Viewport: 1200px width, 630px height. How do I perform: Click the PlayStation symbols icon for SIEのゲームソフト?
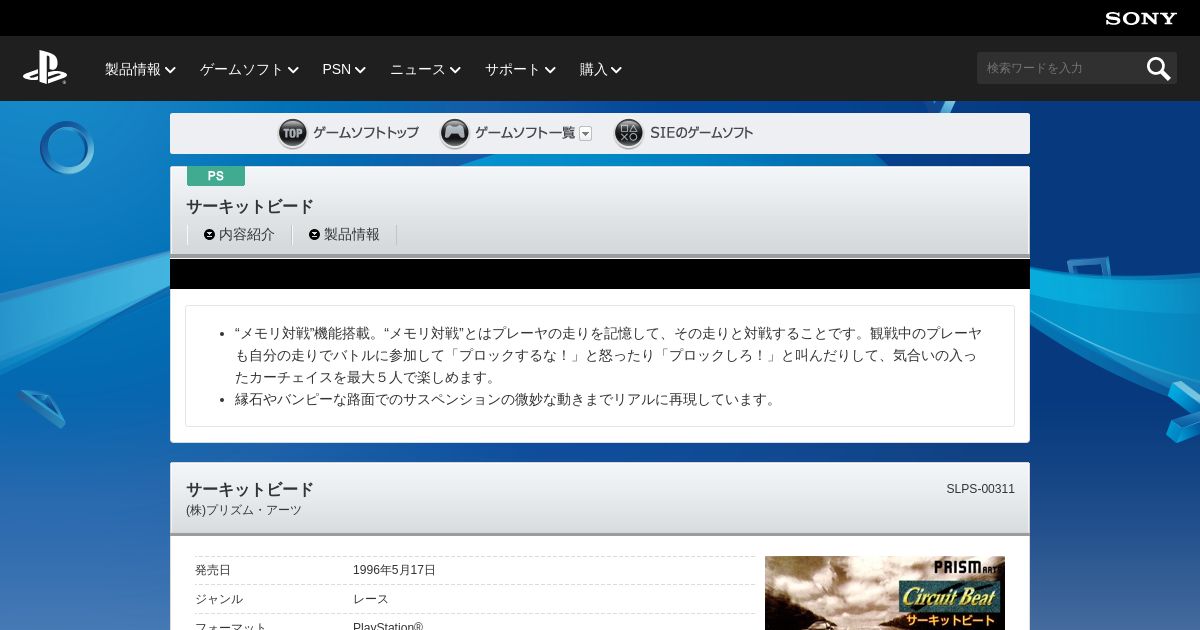629,133
